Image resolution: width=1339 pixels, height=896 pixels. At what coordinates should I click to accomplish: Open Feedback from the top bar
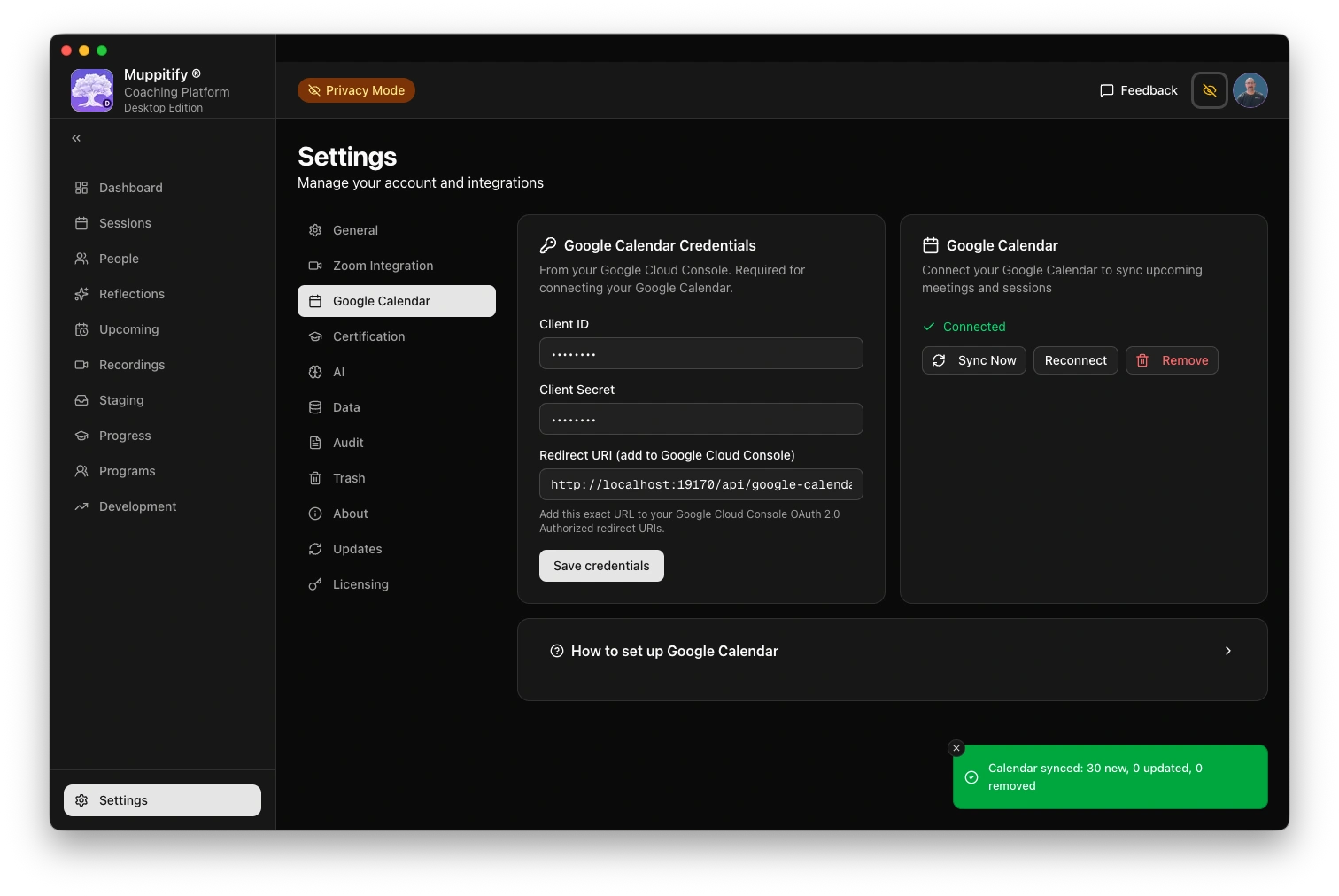coord(1138,90)
